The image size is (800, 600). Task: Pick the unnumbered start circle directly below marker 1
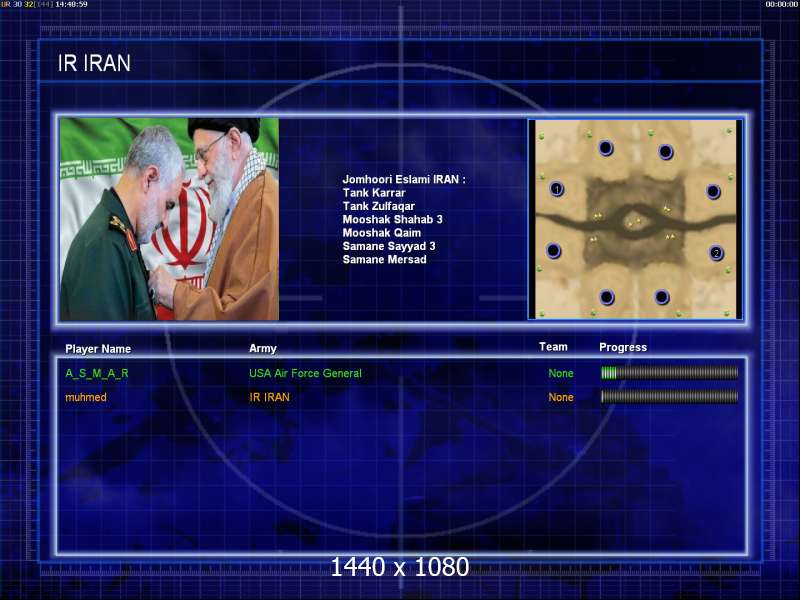click(x=554, y=251)
